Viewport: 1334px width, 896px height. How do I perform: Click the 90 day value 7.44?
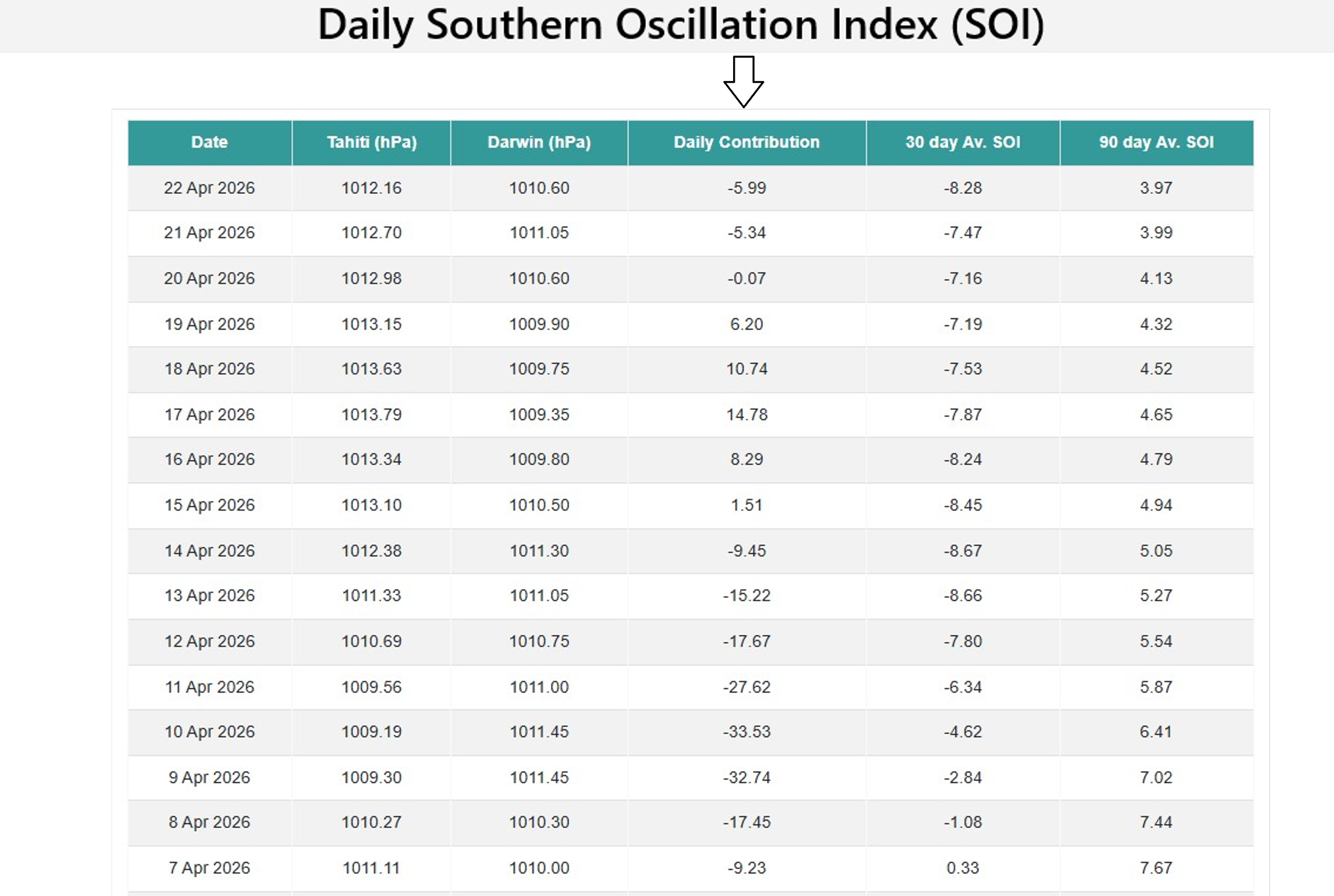point(1156,822)
